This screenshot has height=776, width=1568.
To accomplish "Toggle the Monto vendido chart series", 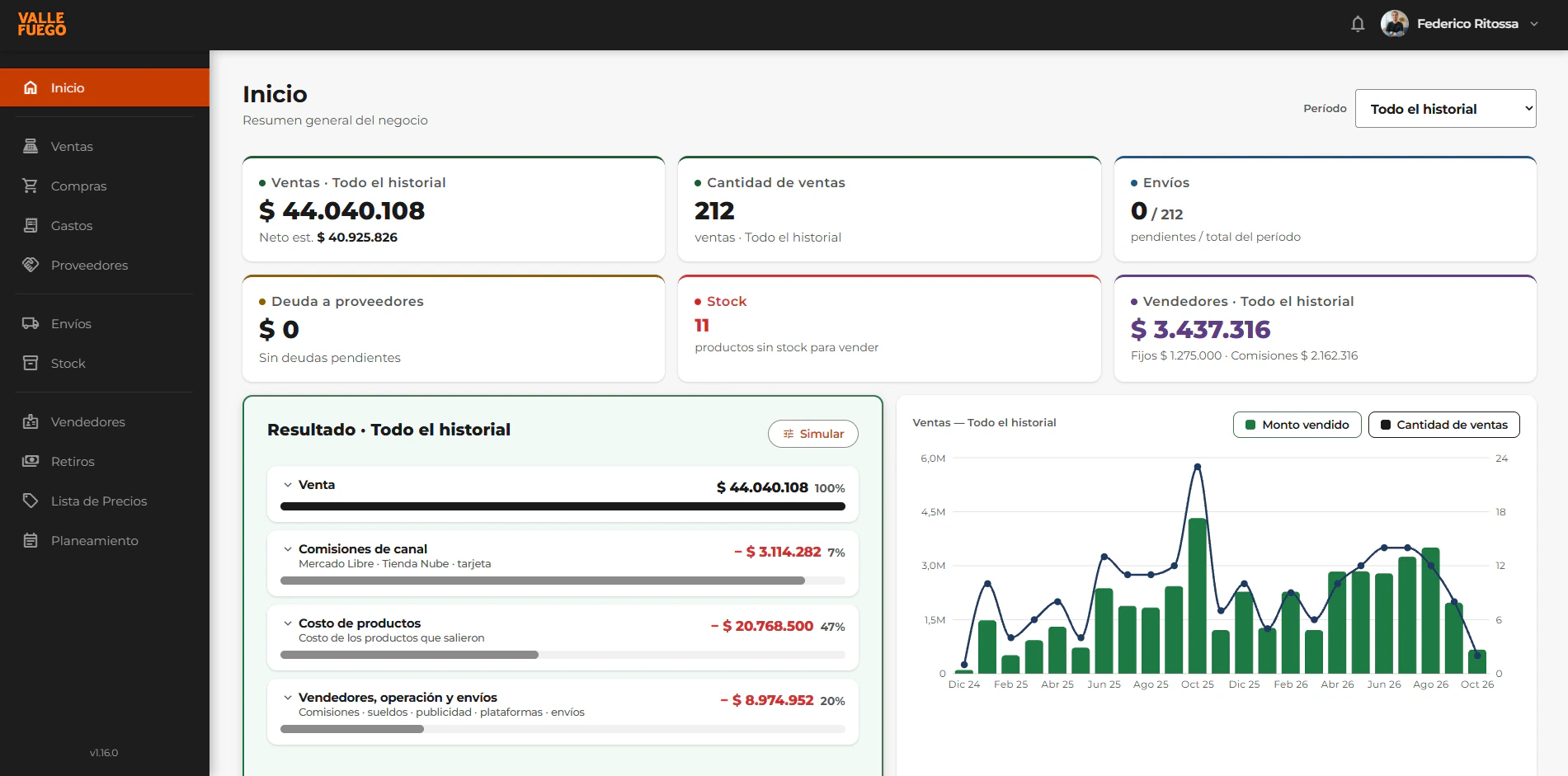I will click(1297, 425).
